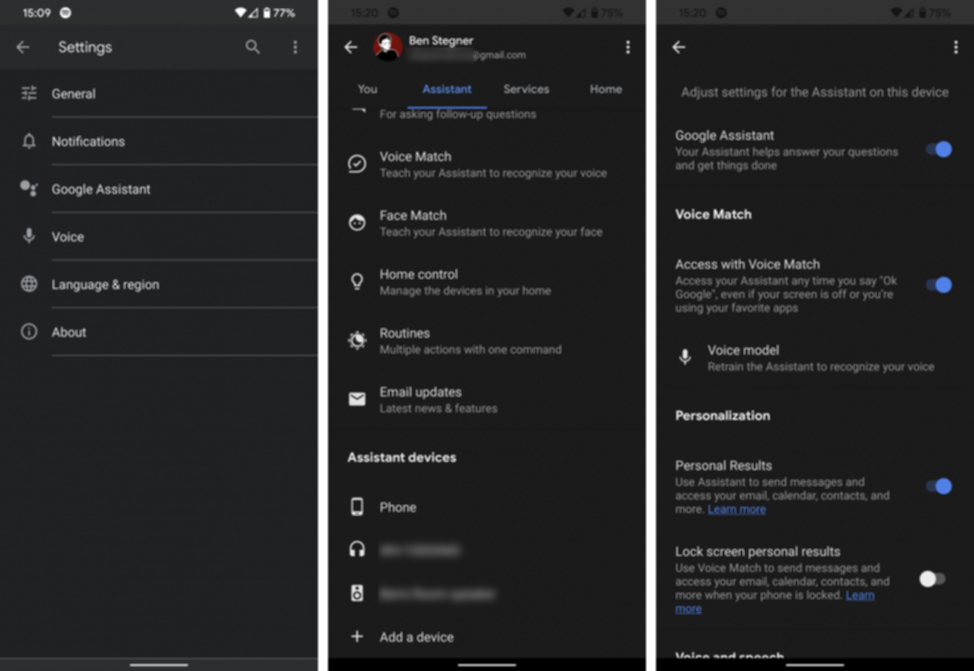Open search in Settings header
The image size is (974, 671).
(x=252, y=47)
